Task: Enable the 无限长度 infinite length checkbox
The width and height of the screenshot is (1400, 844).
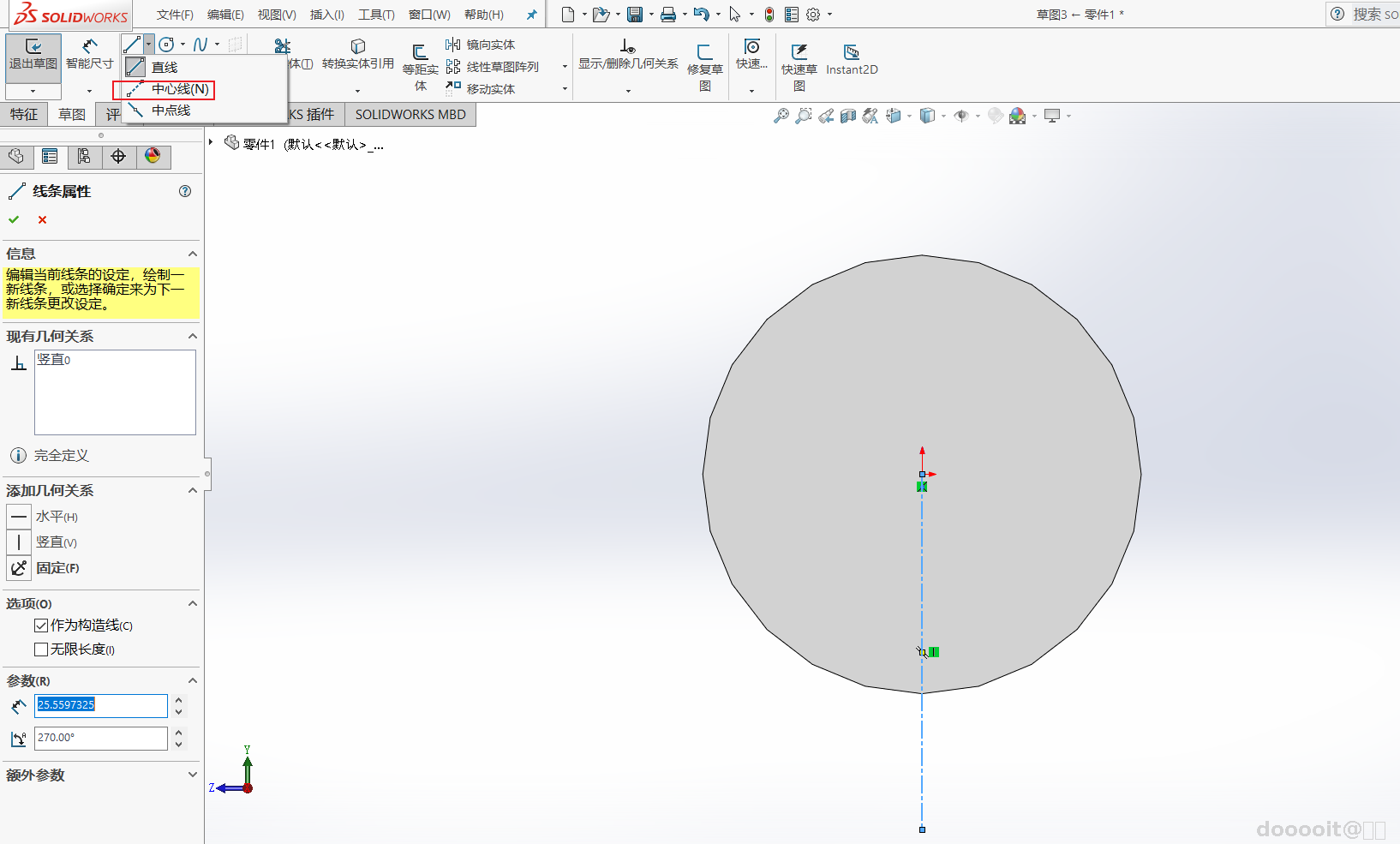Action: pyautogui.click(x=41, y=649)
